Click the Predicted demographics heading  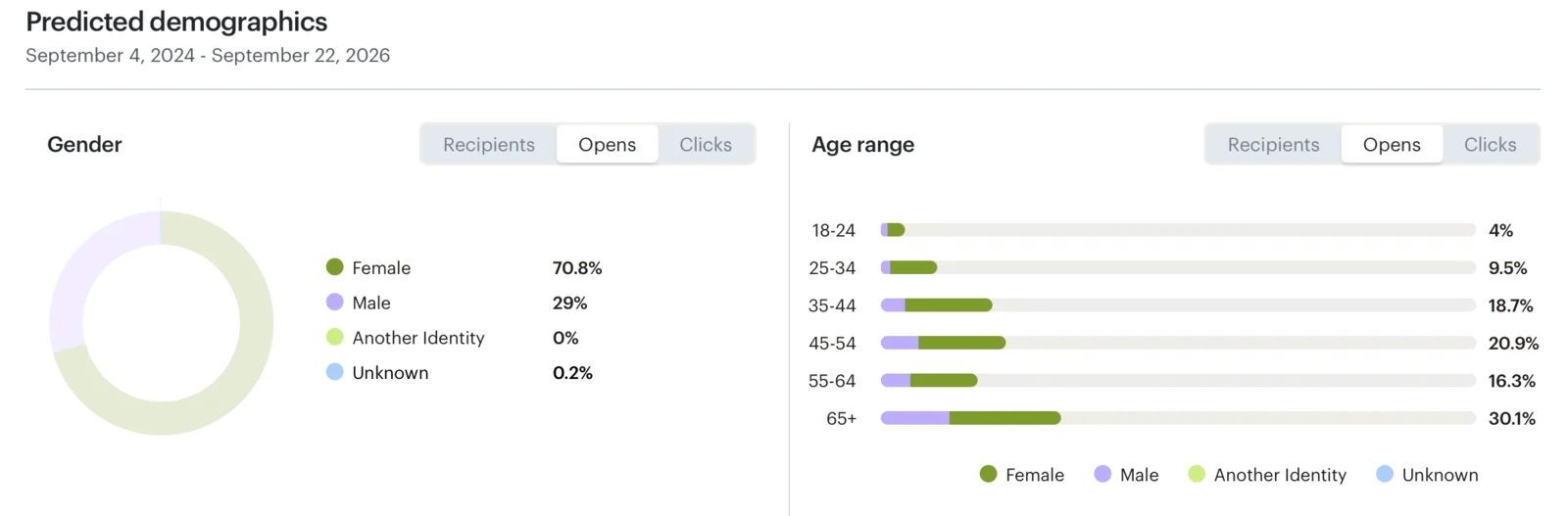click(176, 22)
